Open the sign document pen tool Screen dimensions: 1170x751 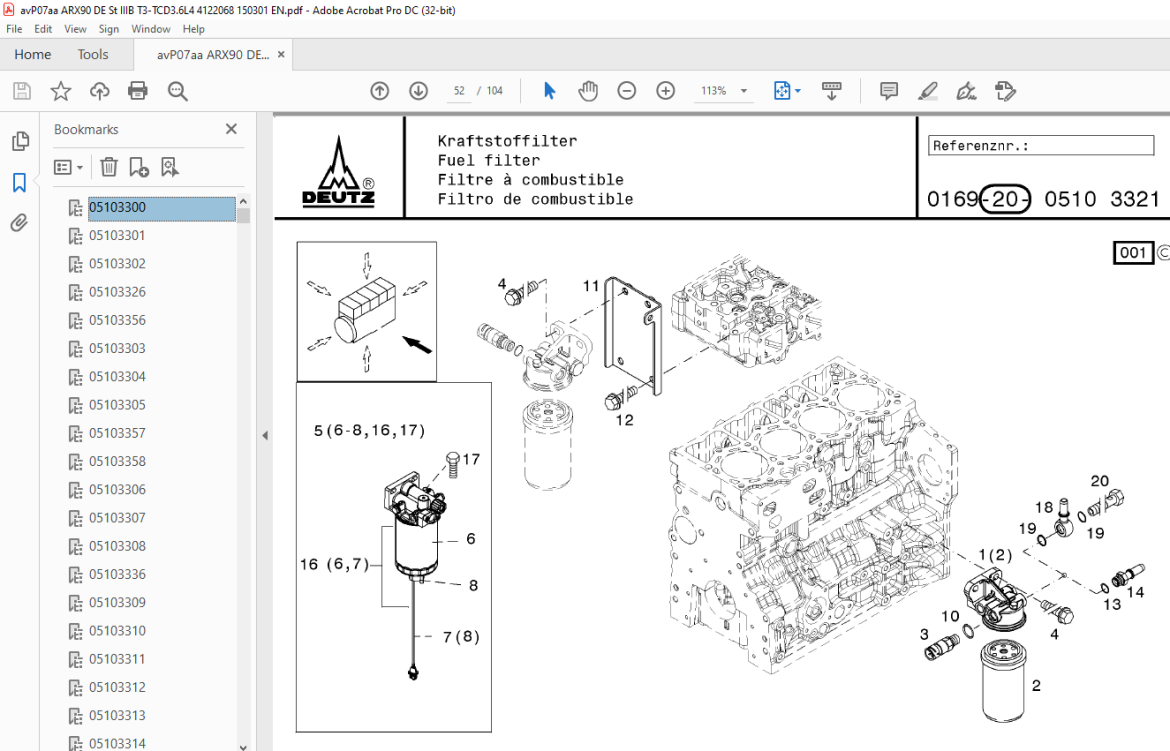[966, 91]
